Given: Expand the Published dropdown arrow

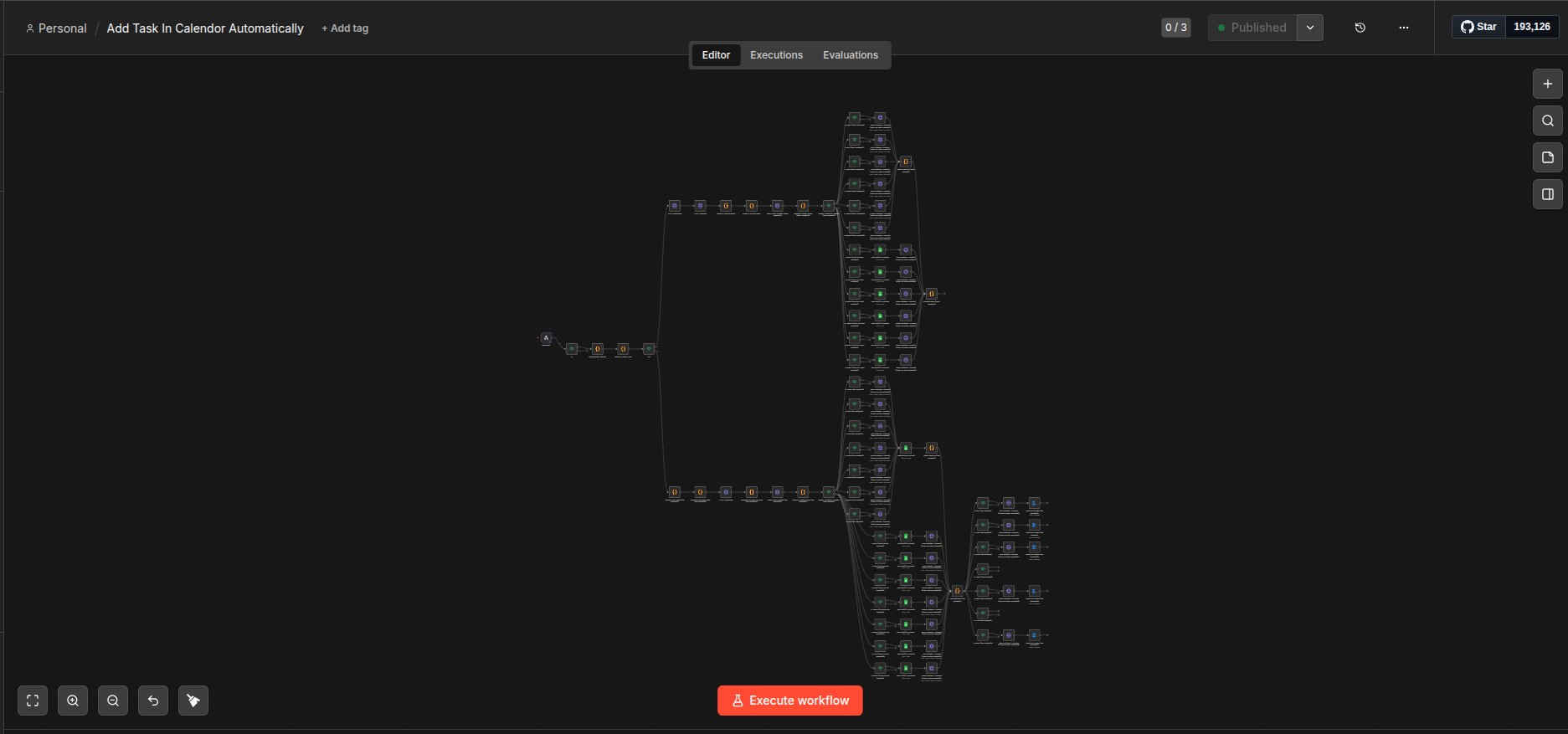Looking at the screenshot, I should tap(1310, 28).
